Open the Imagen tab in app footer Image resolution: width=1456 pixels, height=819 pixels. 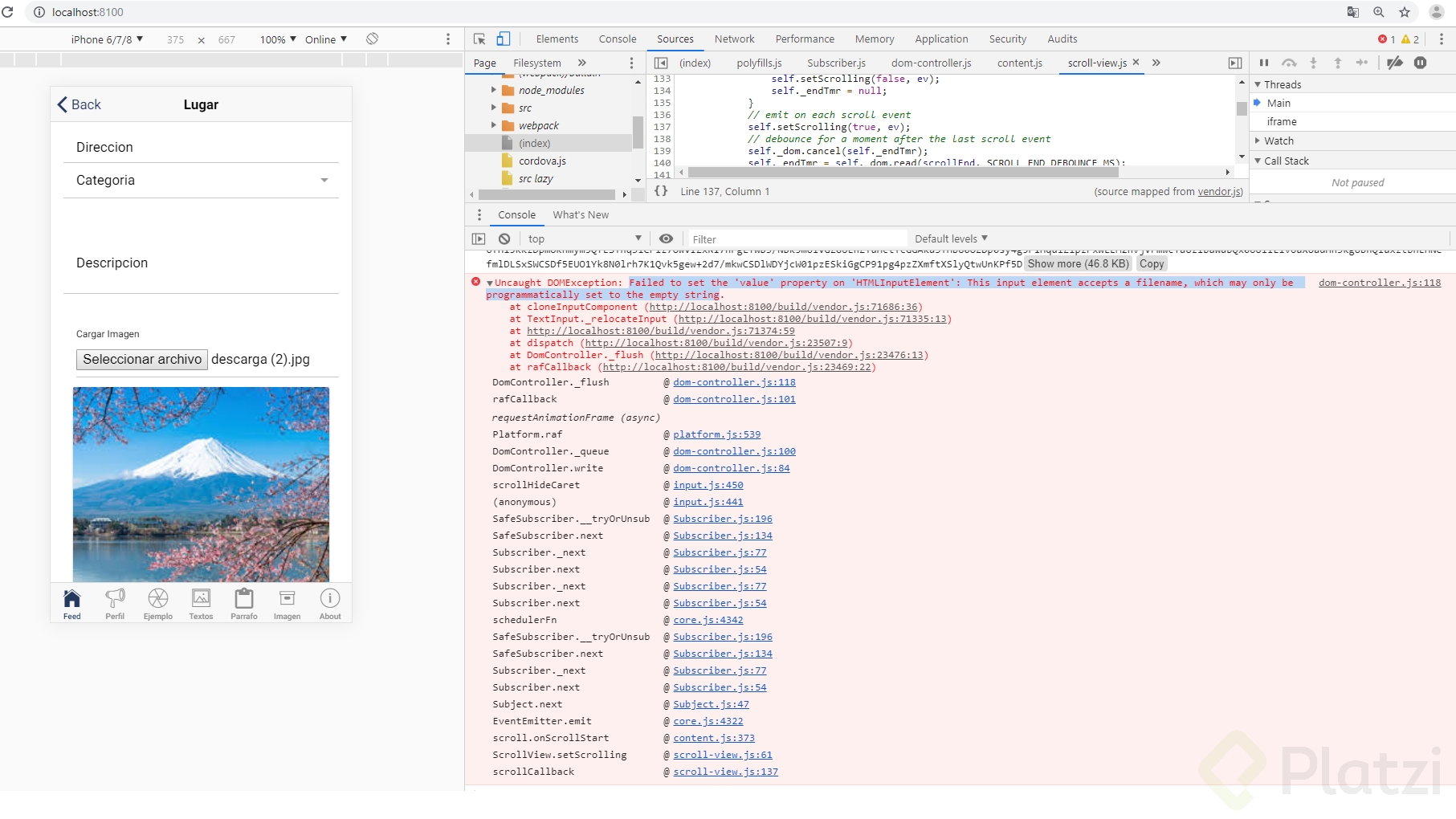click(287, 604)
